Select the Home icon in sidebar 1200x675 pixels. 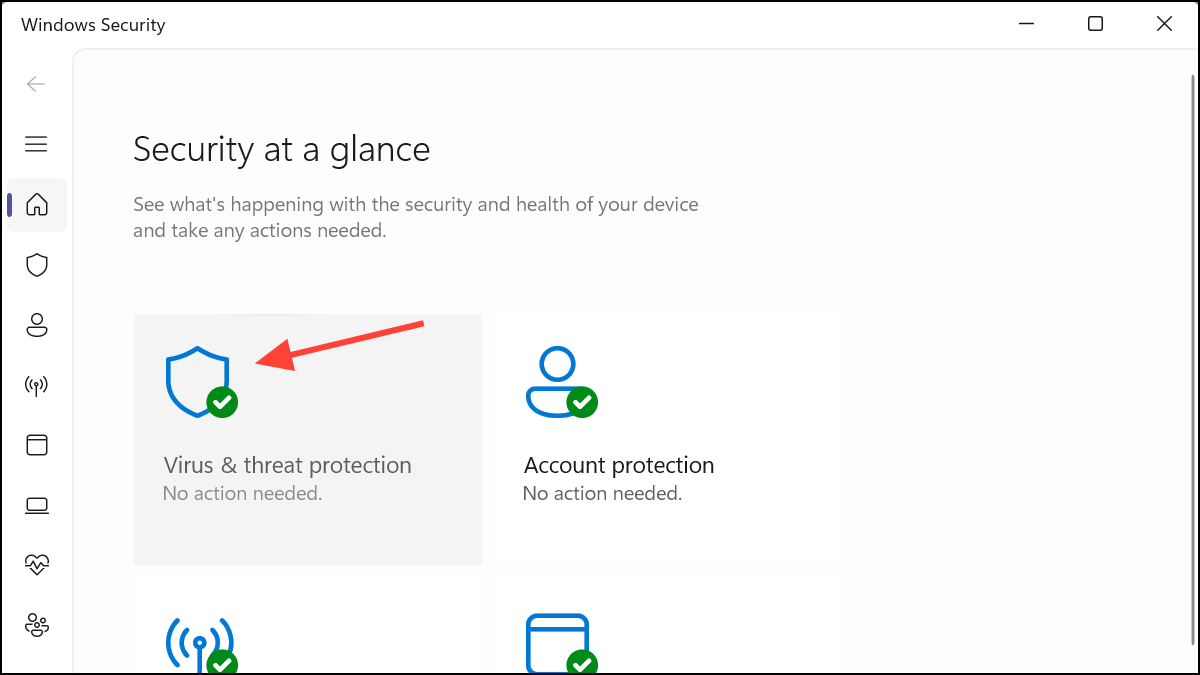37,205
